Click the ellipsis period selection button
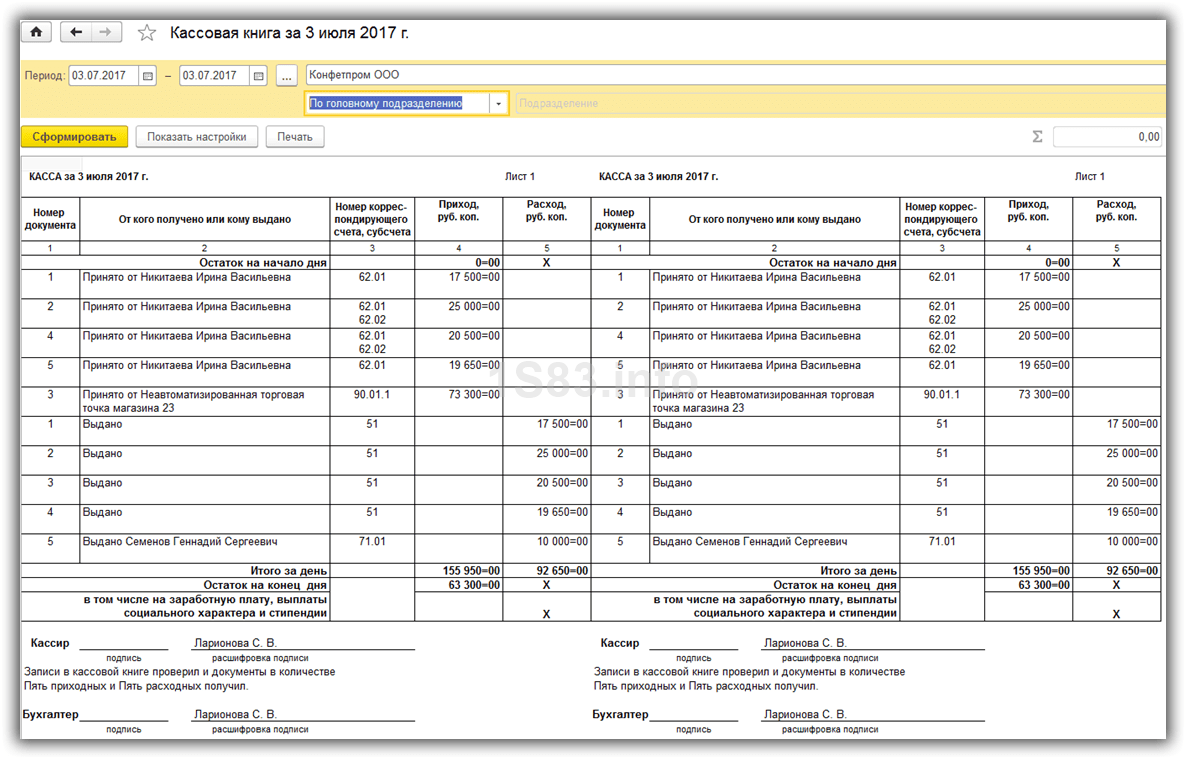1186x759 pixels. (287, 76)
